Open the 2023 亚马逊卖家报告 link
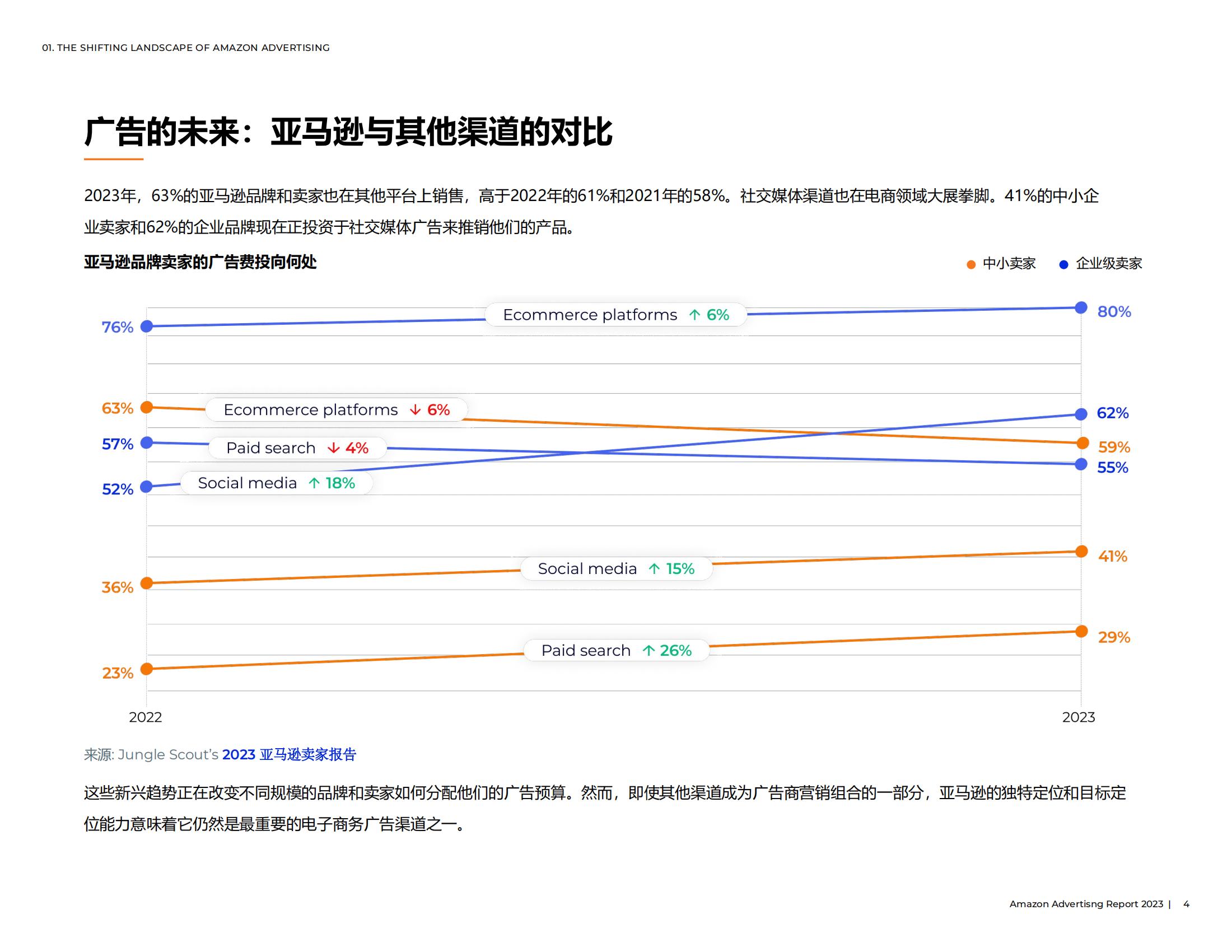This screenshot has width=1232, height=952. (x=291, y=754)
